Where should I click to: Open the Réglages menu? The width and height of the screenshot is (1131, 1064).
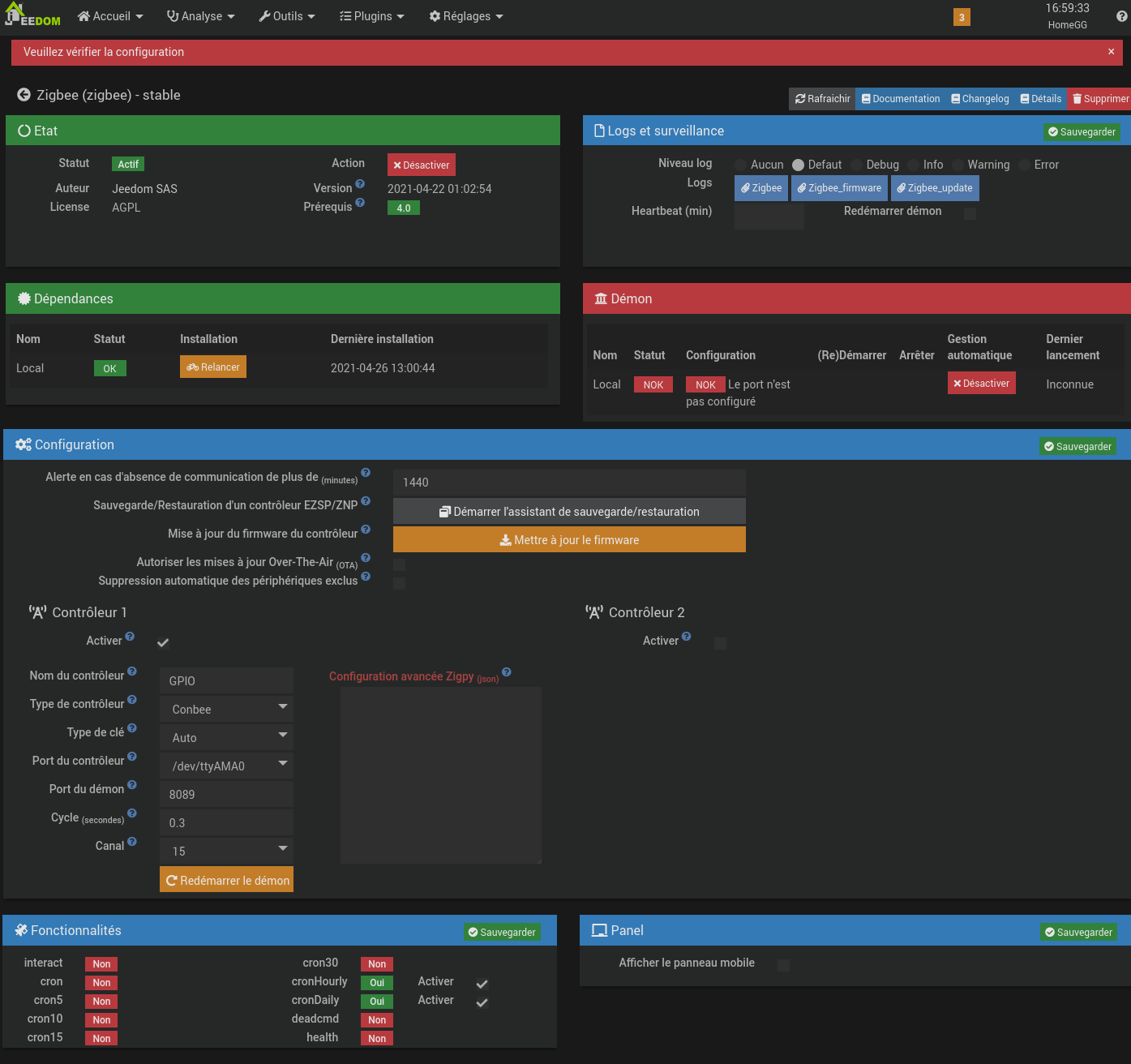point(466,16)
